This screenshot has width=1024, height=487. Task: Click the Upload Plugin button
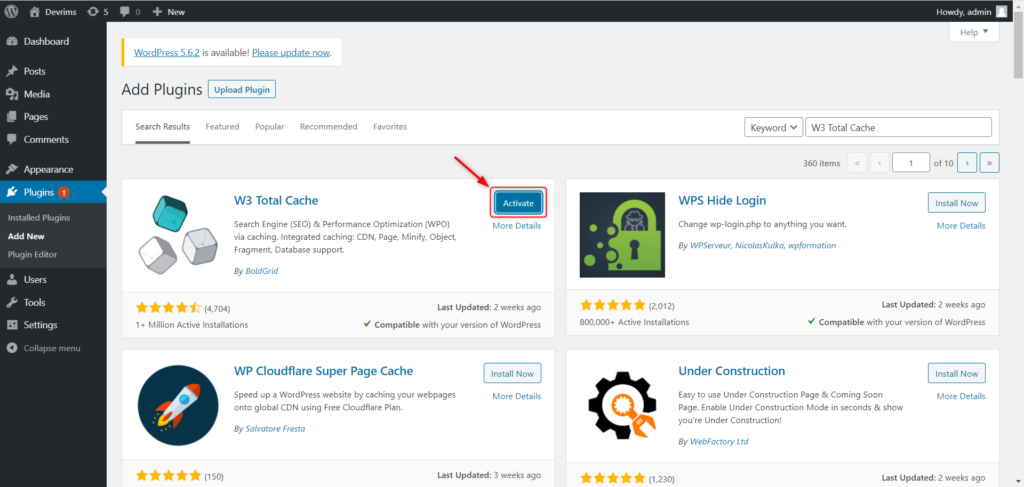[x=242, y=89]
